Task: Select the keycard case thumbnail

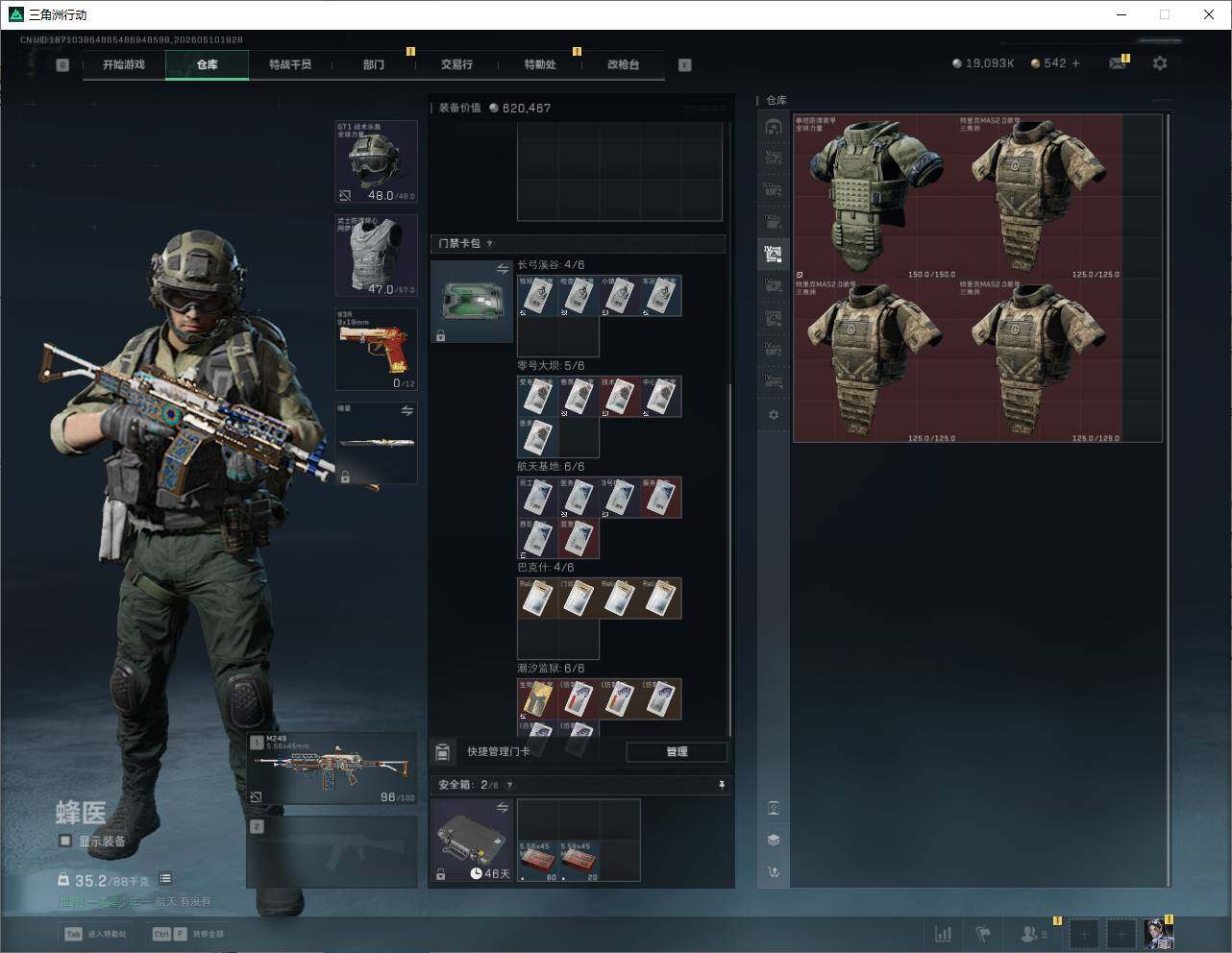Action: point(472,302)
